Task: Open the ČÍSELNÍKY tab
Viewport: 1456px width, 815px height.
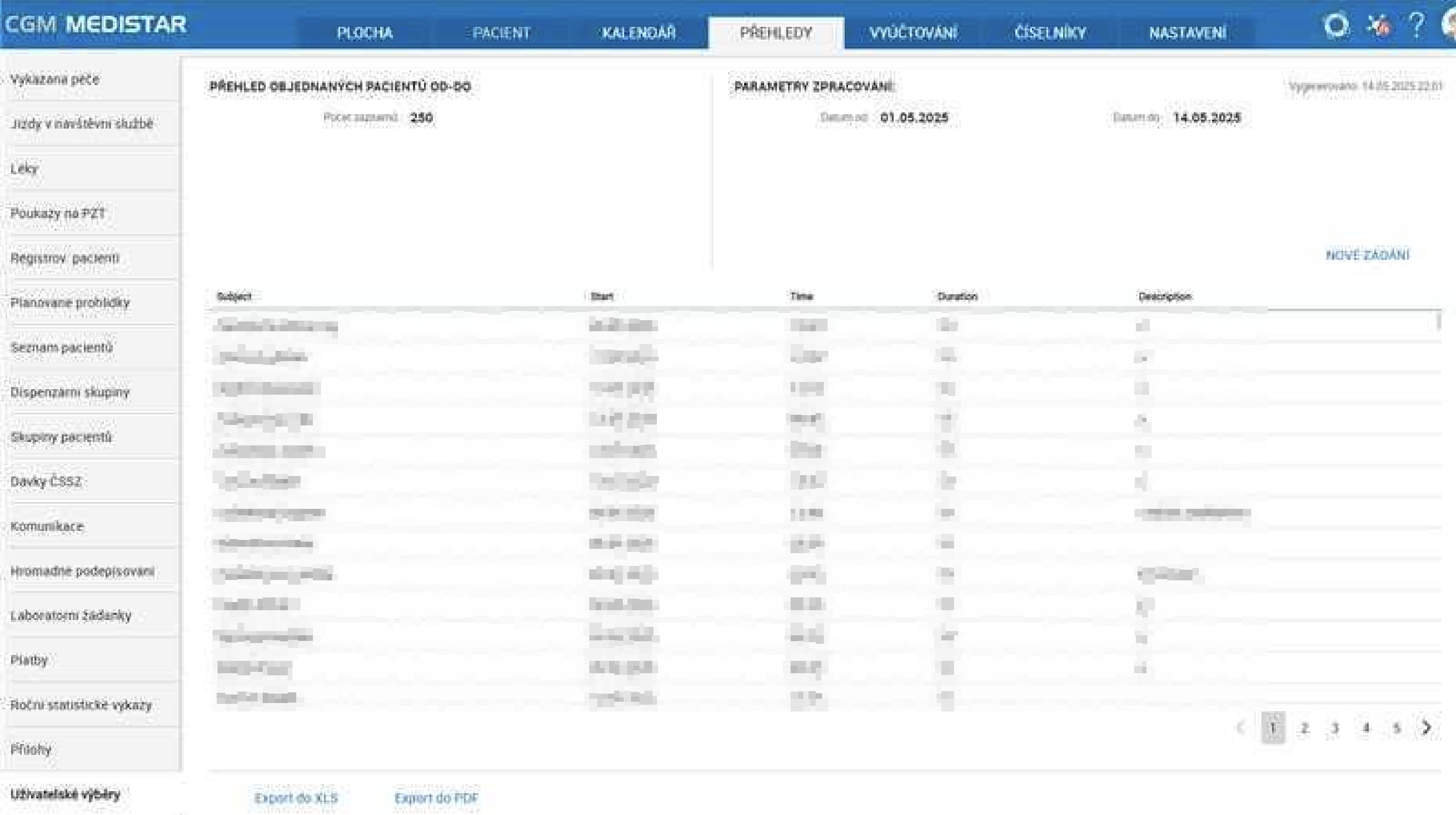Action: coord(1050,33)
